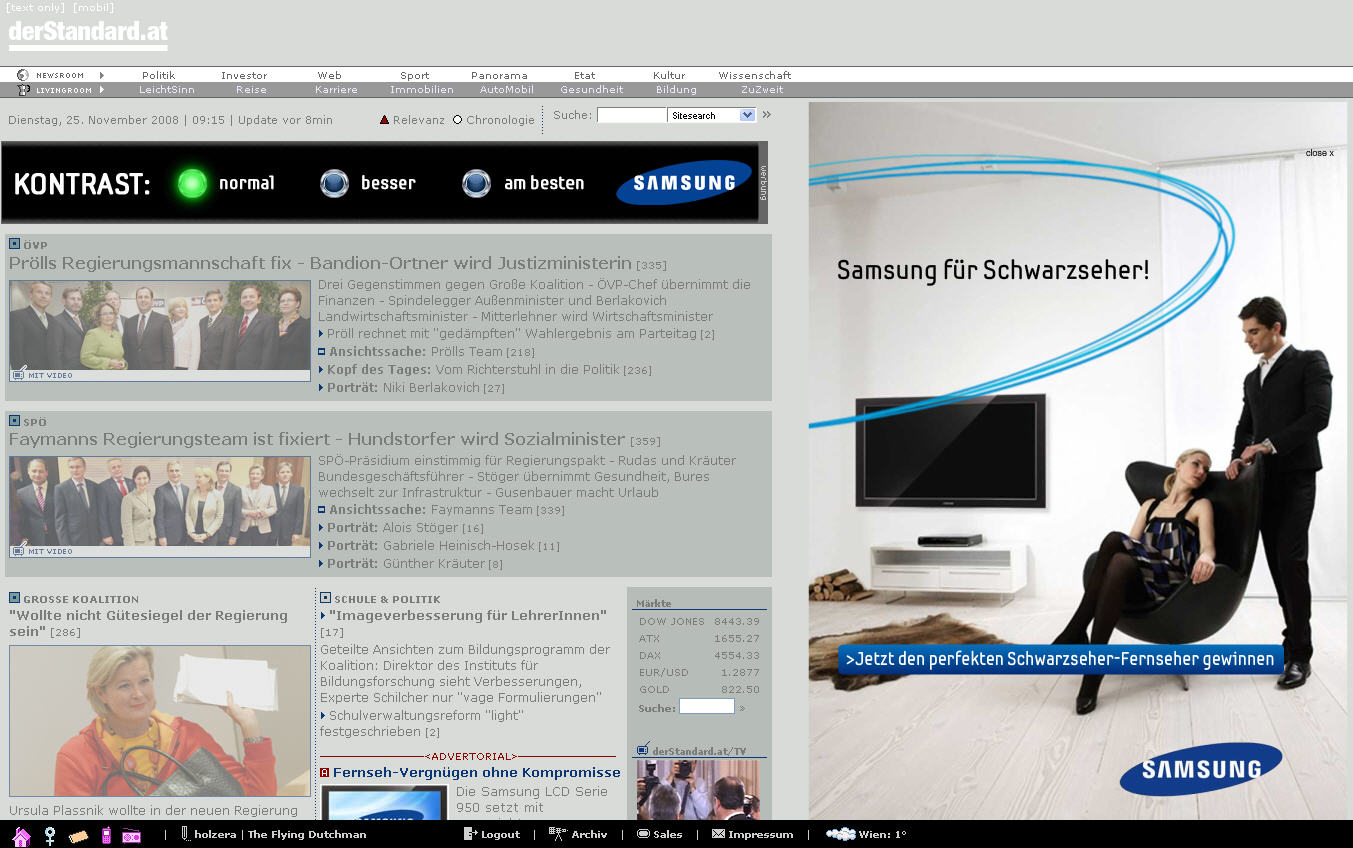Open the pink mobile phone icon

106,836
